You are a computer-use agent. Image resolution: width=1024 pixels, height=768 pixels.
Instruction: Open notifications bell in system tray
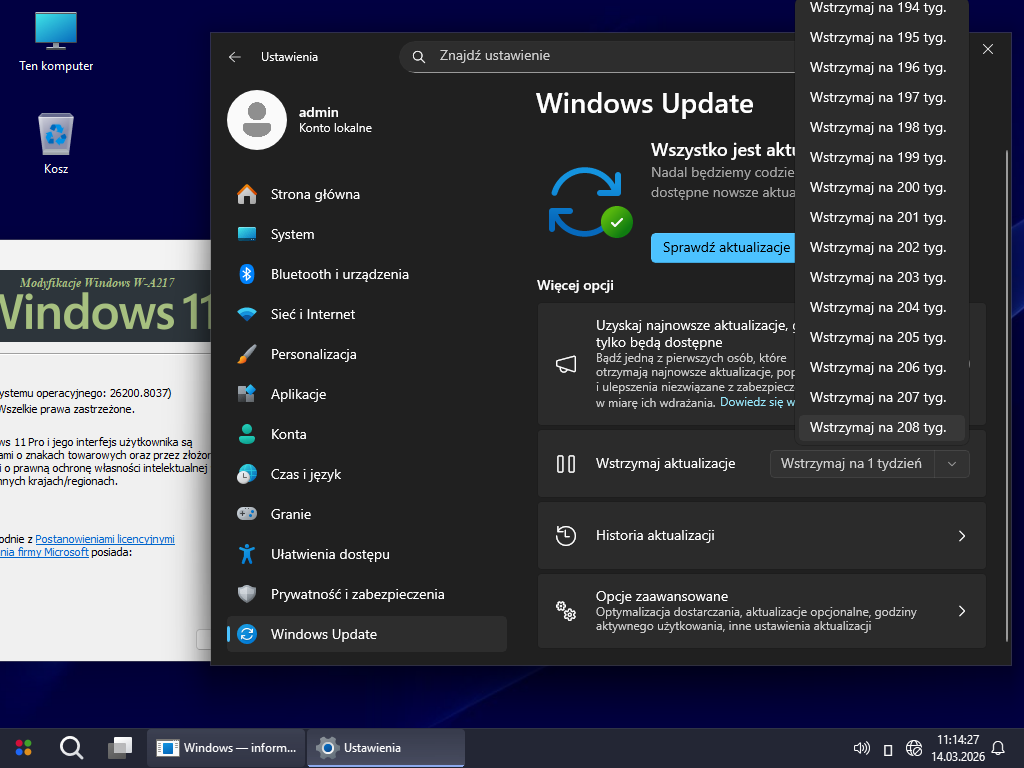(997, 748)
